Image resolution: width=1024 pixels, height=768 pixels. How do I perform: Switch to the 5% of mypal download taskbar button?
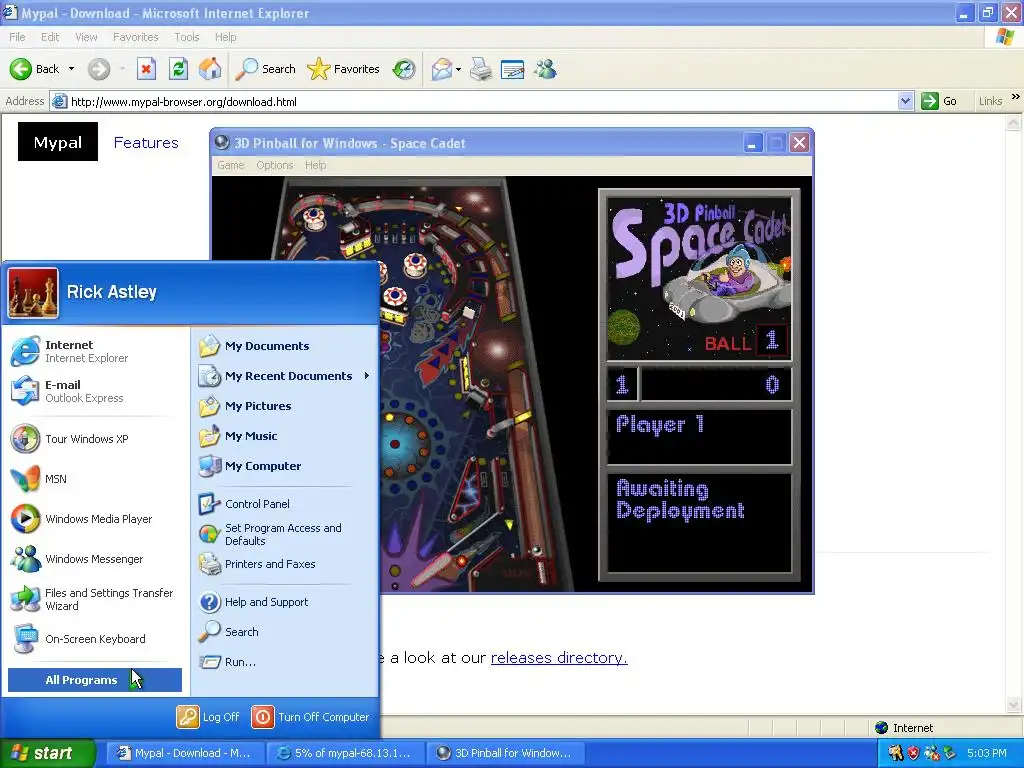[x=346, y=753]
